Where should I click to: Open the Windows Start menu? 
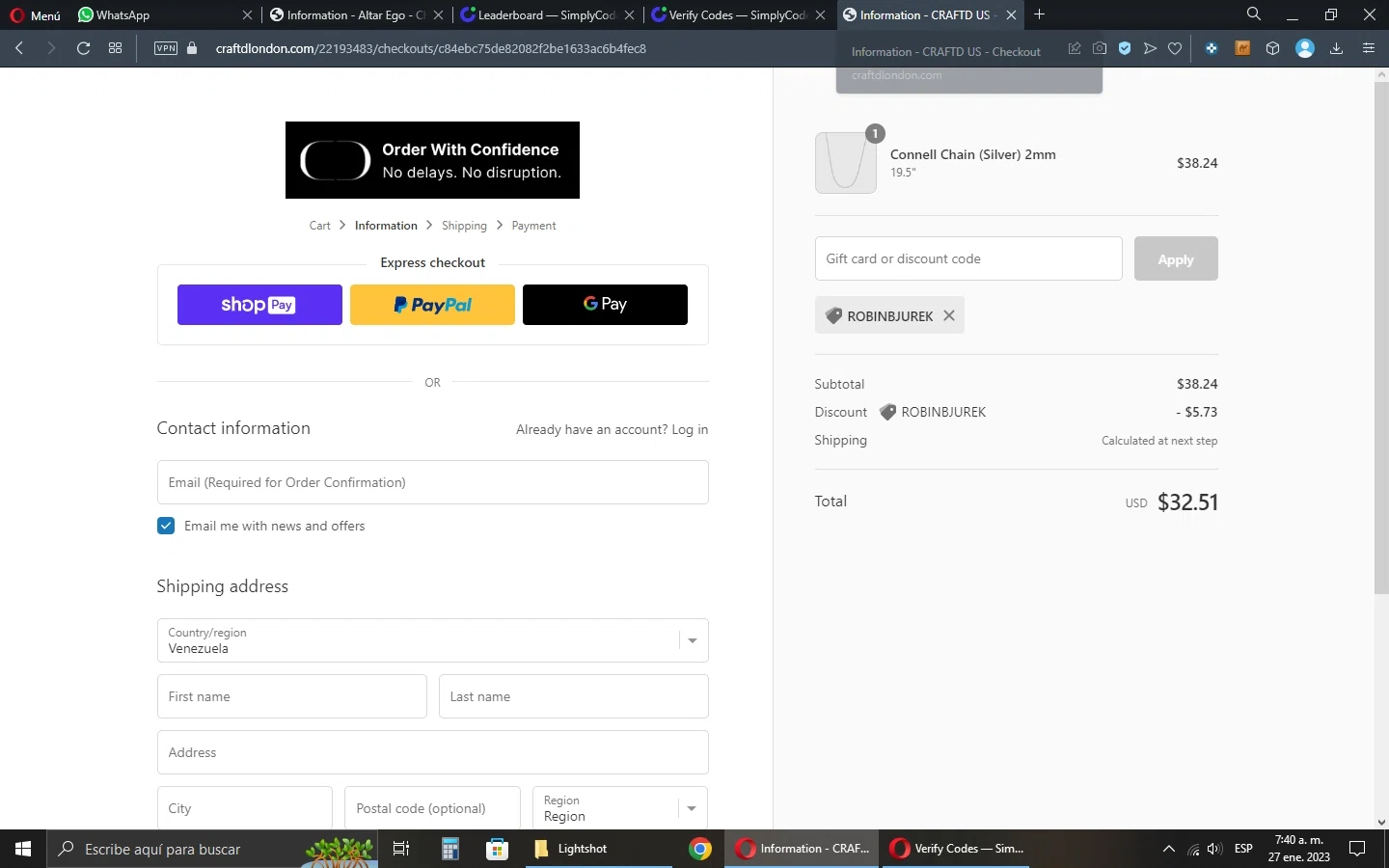(x=23, y=849)
